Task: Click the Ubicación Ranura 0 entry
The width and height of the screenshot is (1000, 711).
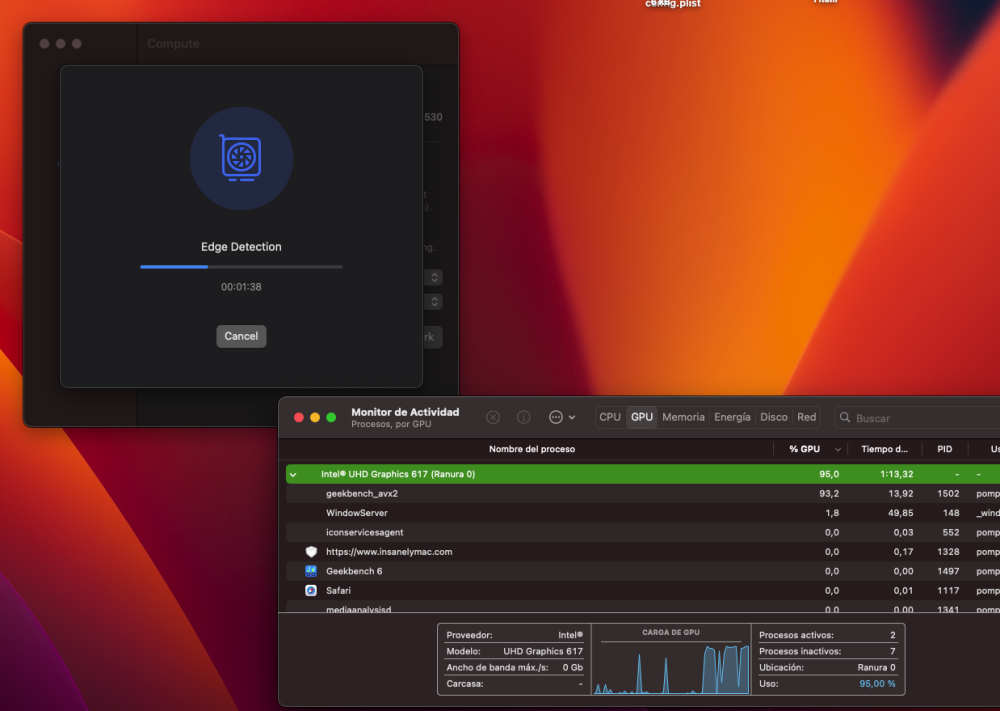Action: [x=827, y=668]
